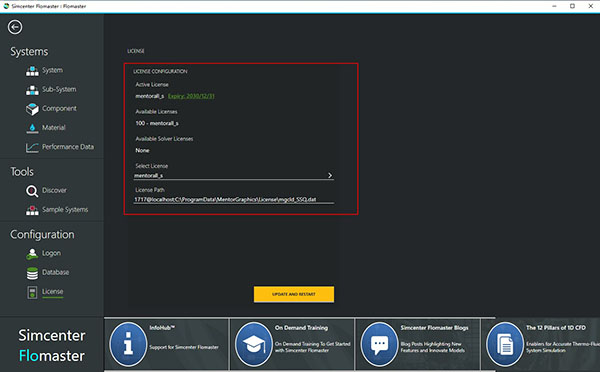
Task: Open the Component menu item
Action: point(59,108)
